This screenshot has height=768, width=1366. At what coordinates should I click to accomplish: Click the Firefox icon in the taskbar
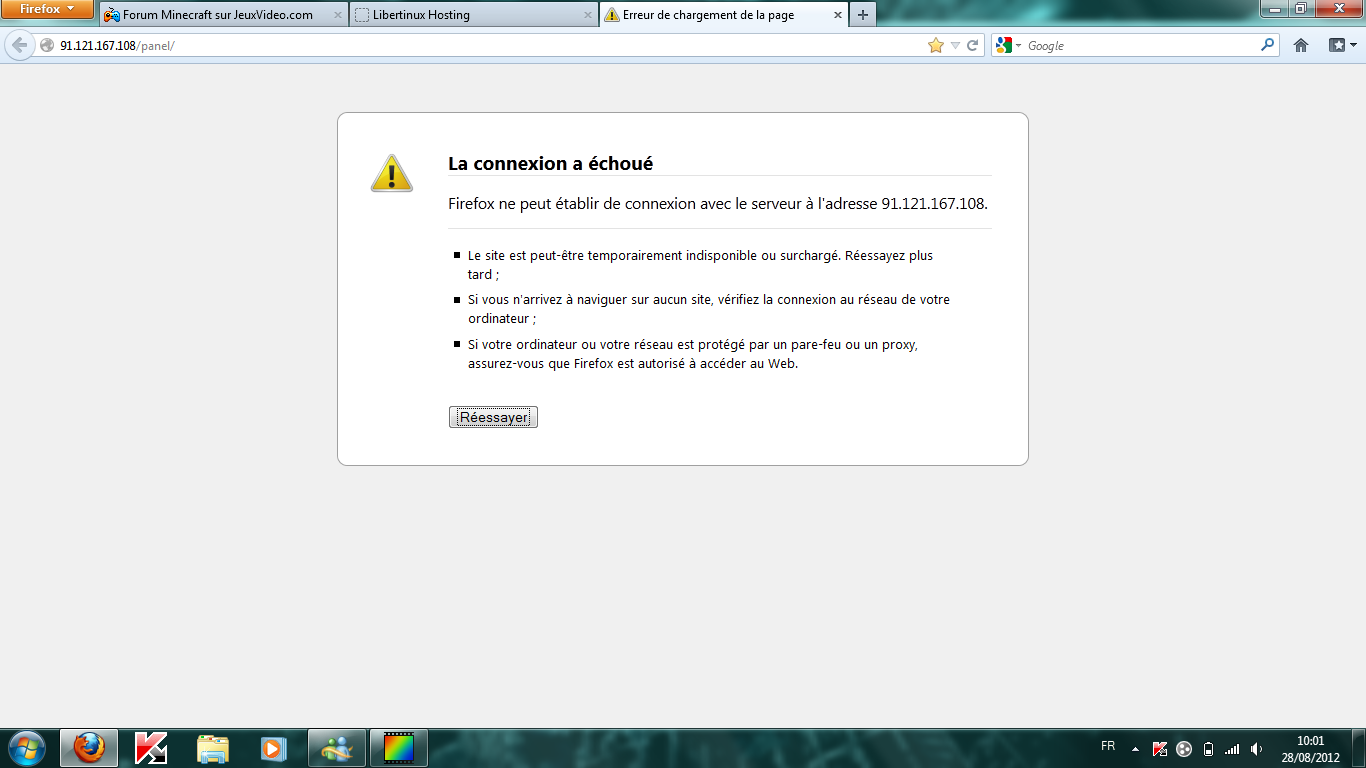[89, 748]
